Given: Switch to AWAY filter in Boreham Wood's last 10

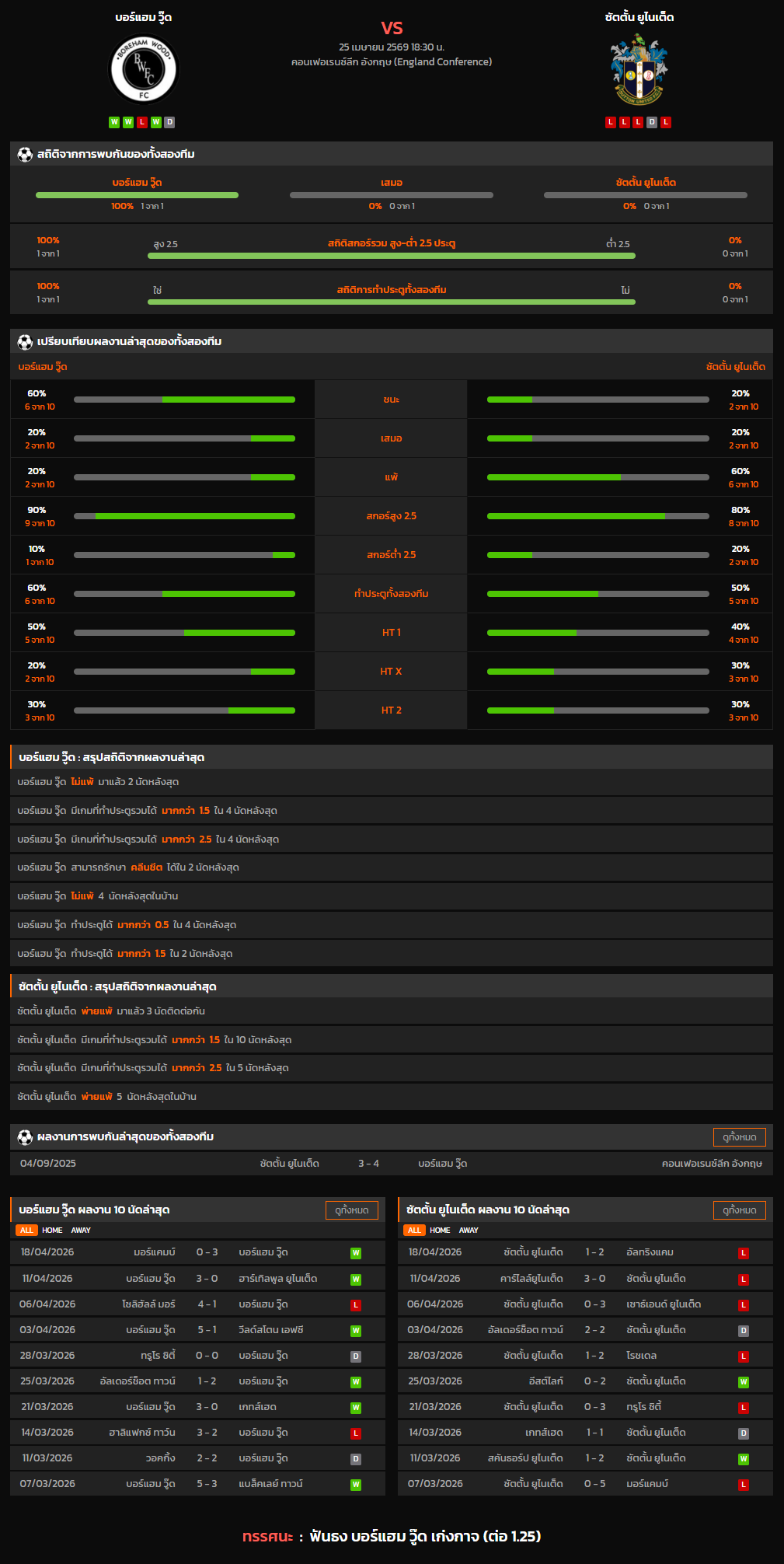Looking at the screenshot, I should coord(81,1231).
